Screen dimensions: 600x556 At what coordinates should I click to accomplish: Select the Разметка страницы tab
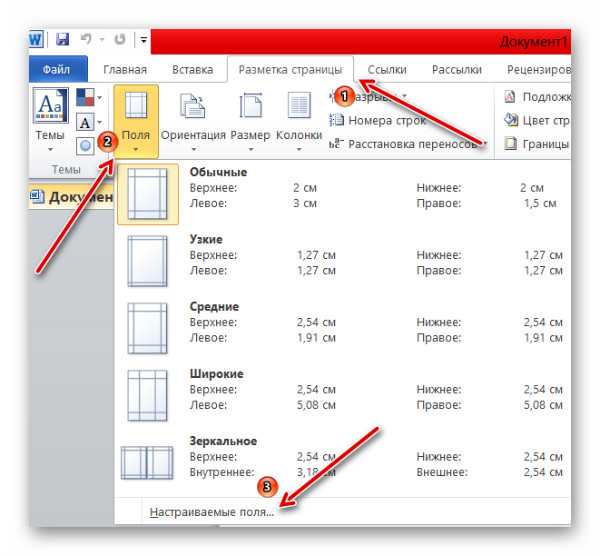point(290,70)
